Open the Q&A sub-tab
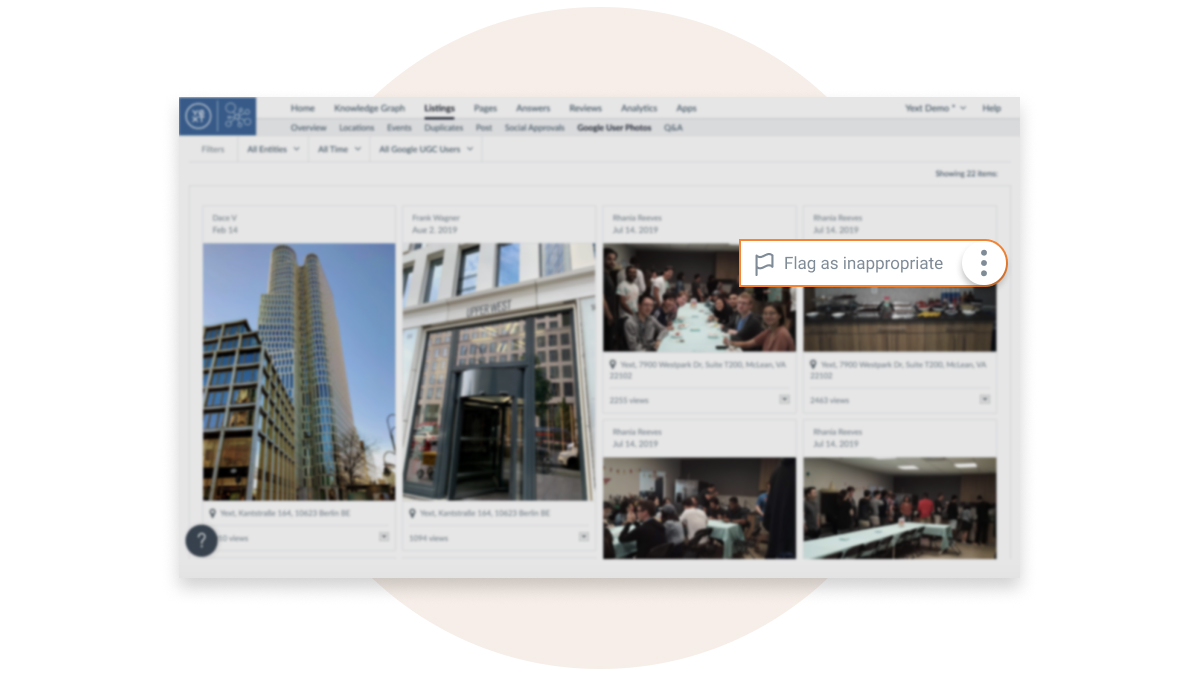This screenshot has width=1200, height=675. [x=673, y=128]
